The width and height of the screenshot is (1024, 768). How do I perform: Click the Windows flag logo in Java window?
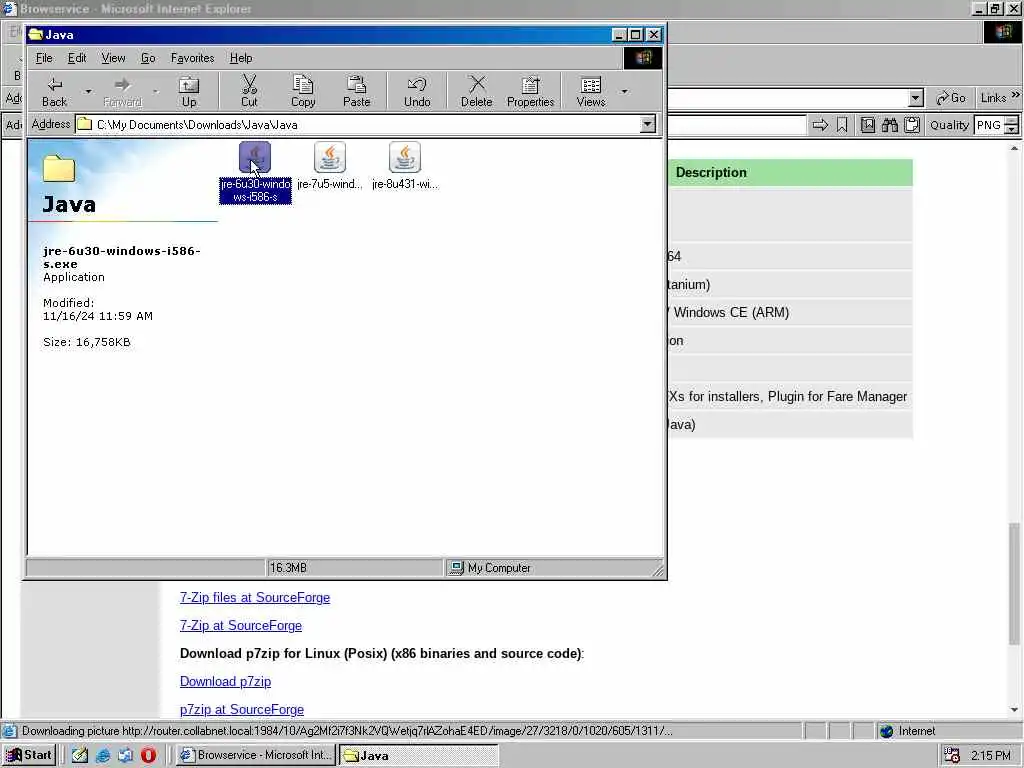click(643, 58)
